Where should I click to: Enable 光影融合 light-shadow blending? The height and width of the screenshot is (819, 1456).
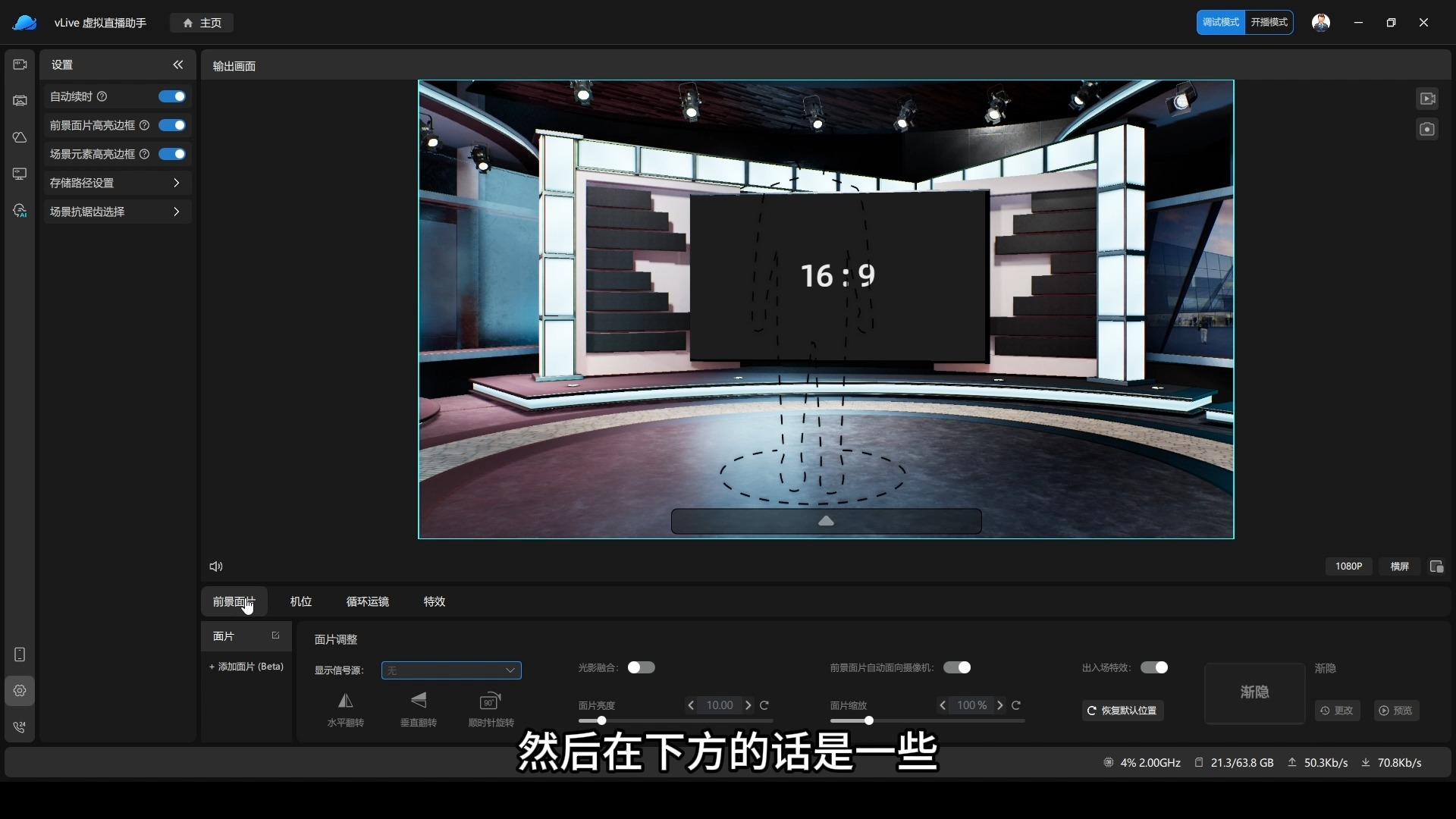click(x=641, y=667)
